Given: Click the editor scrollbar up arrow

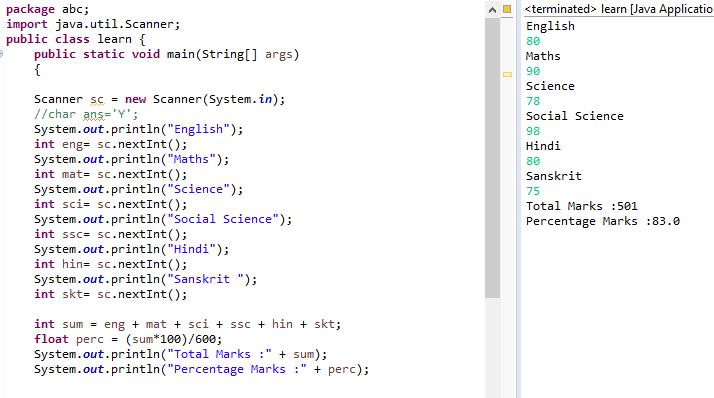Looking at the screenshot, I should click(492, 10).
